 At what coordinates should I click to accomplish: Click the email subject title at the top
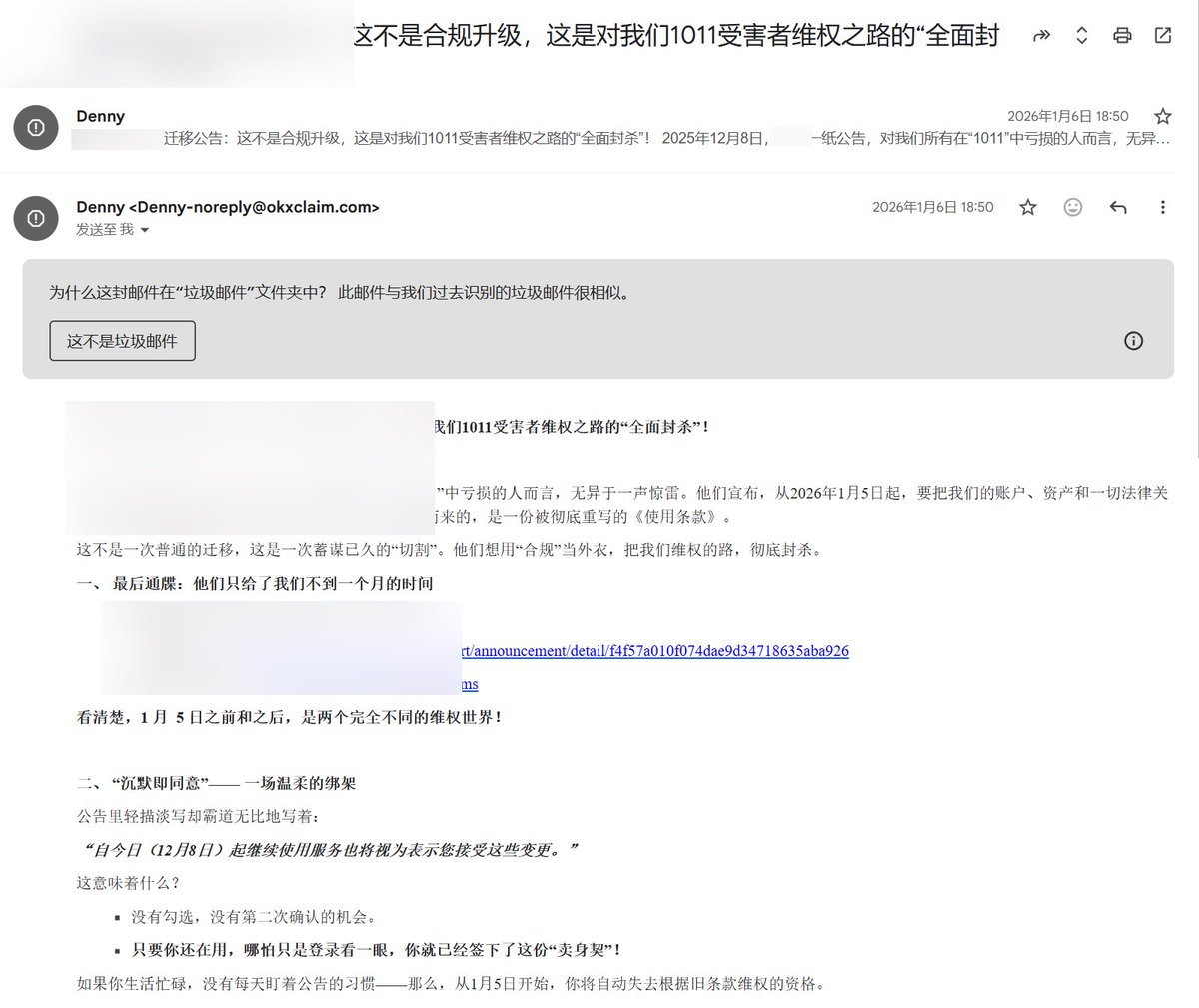(x=679, y=35)
